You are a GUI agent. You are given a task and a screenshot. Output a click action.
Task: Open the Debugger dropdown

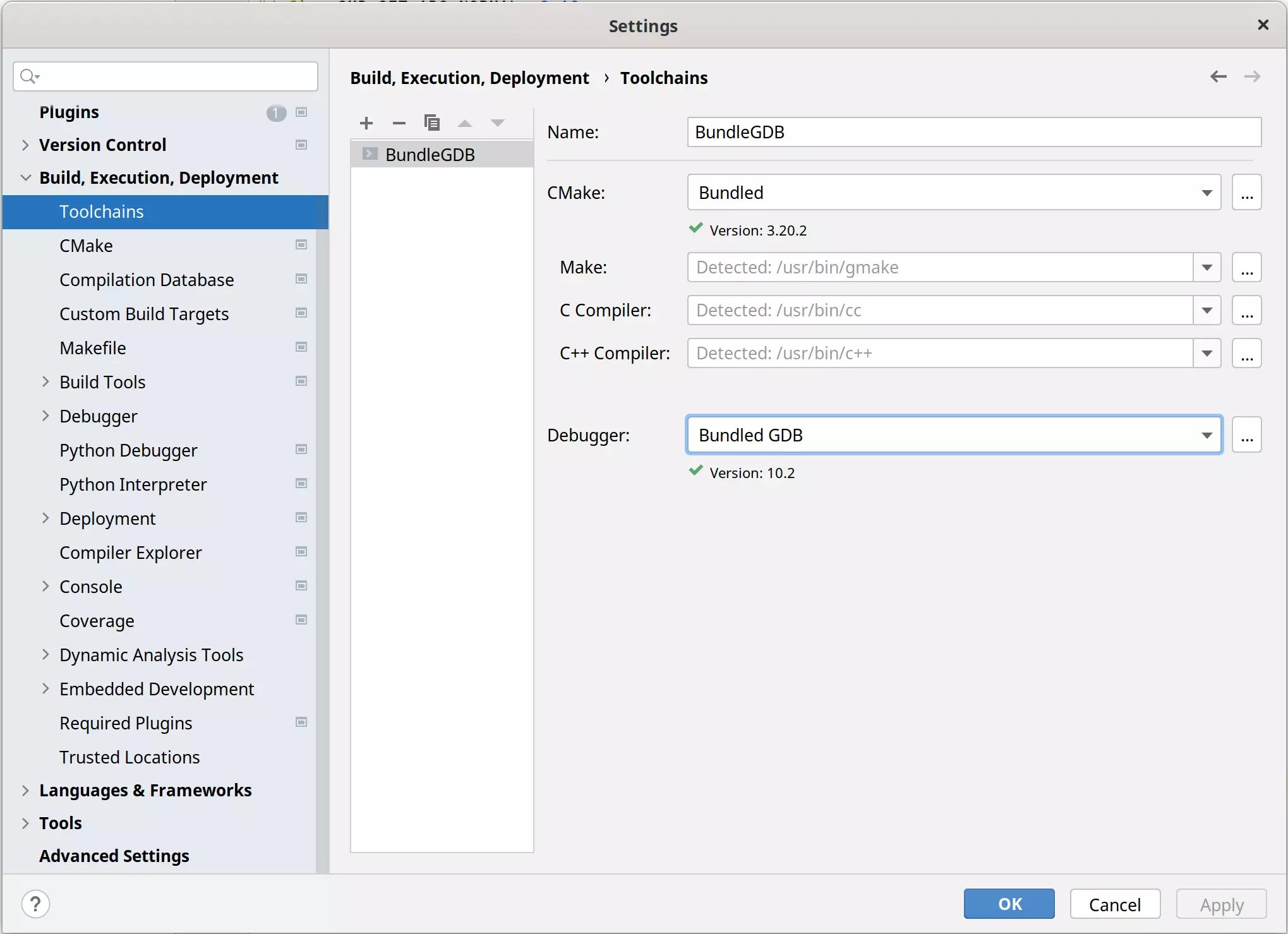click(1207, 434)
